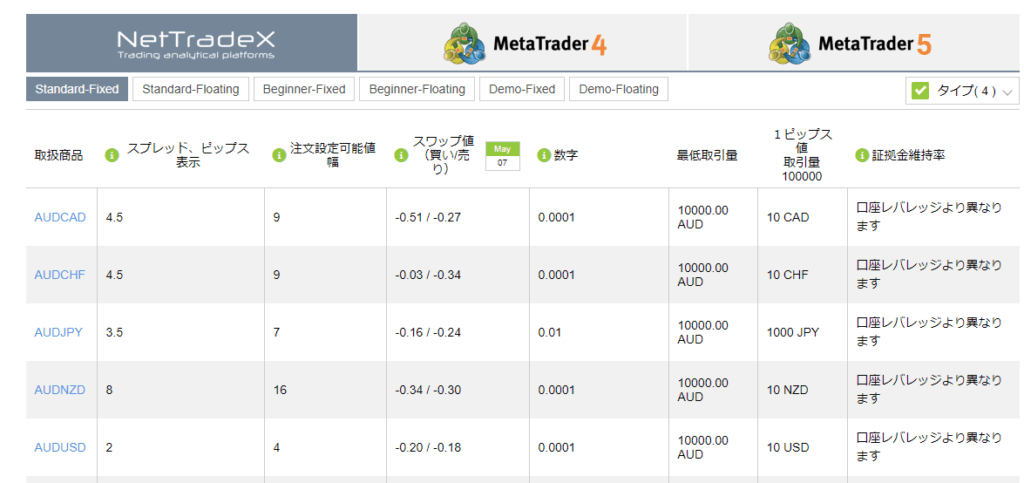Click swap value -0.16 / -0.24

[428, 332]
